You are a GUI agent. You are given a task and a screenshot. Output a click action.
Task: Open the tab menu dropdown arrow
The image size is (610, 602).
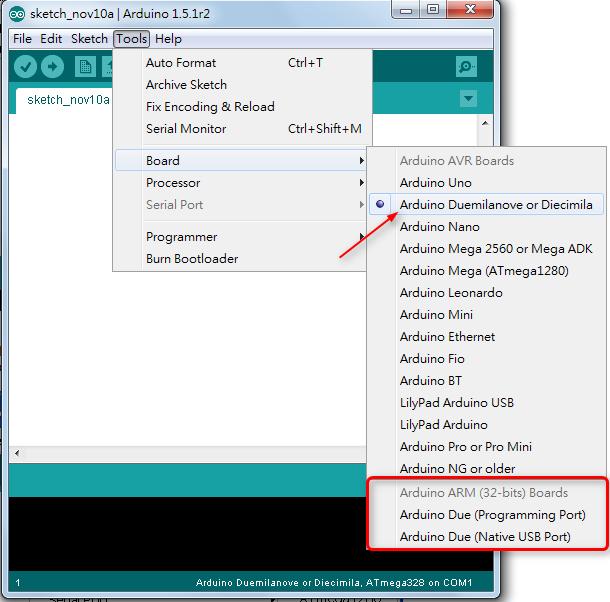(x=468, y=98)
